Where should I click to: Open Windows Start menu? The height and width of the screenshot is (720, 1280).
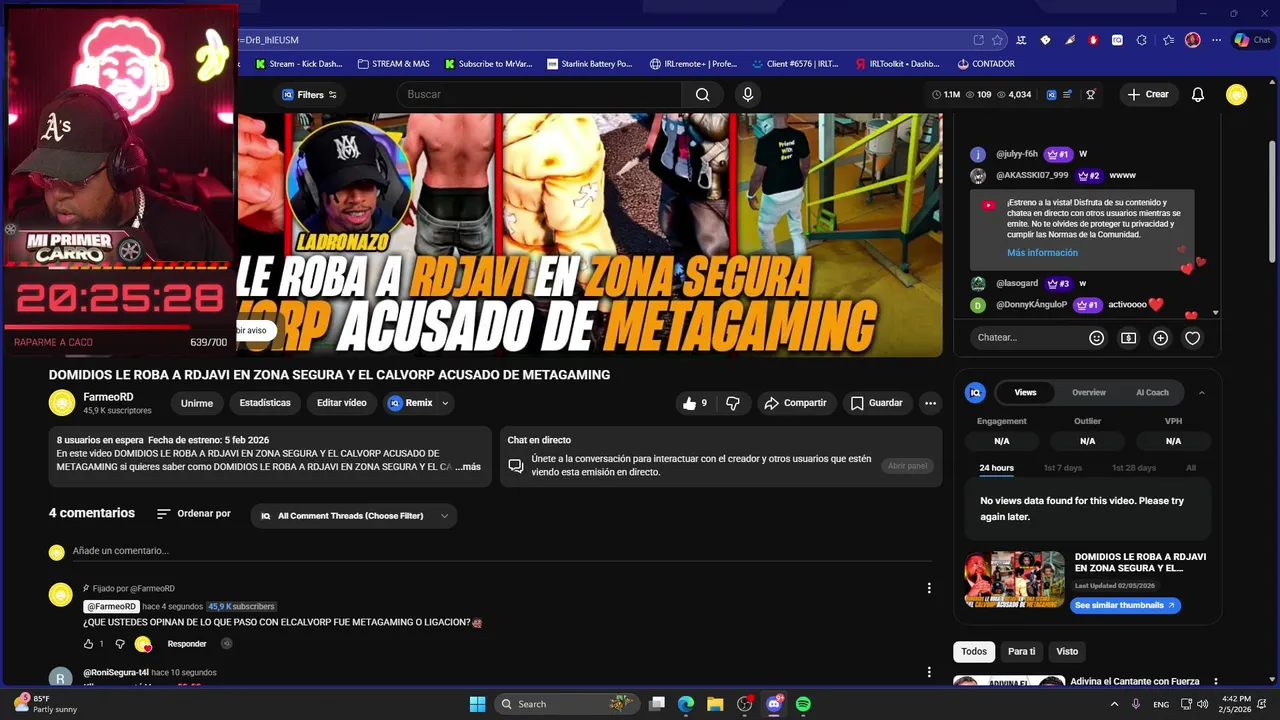pyautogui.click(x=477, y=704)
